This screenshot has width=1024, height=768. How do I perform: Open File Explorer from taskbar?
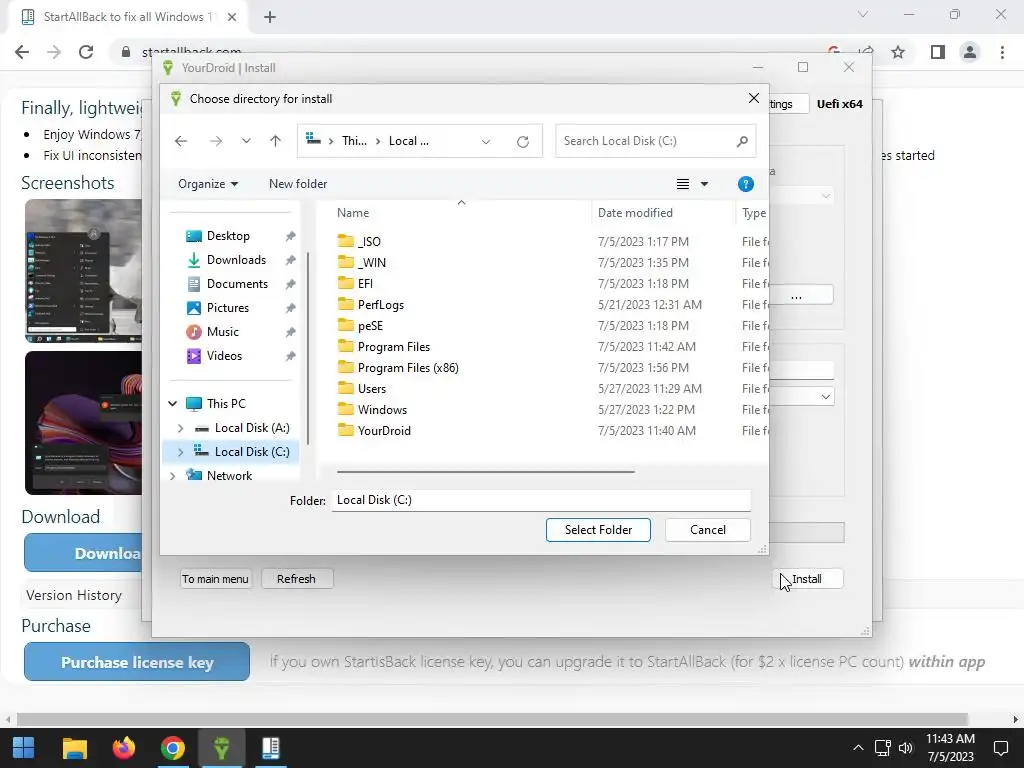(x=74, y=748)
